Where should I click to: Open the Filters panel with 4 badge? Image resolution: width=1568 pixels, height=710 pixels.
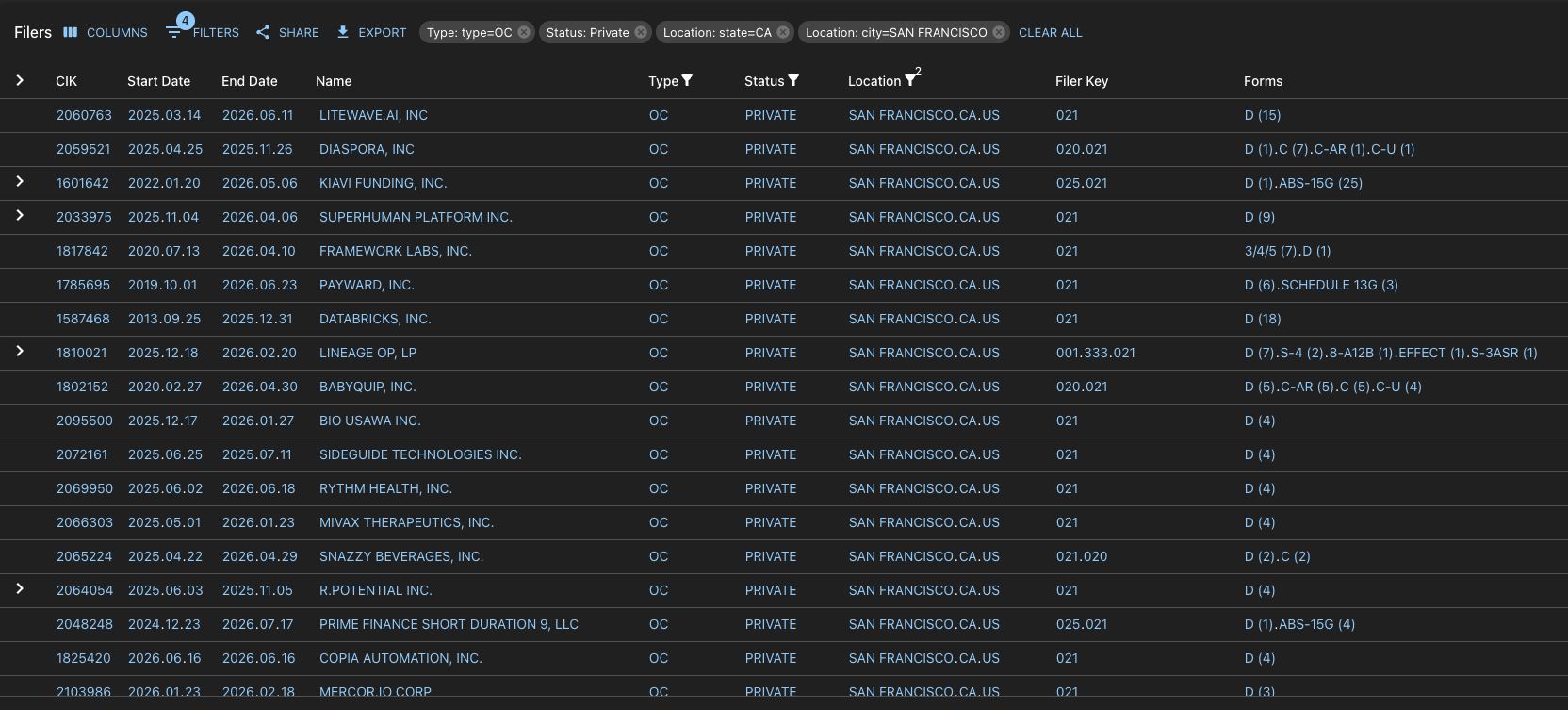203,31
